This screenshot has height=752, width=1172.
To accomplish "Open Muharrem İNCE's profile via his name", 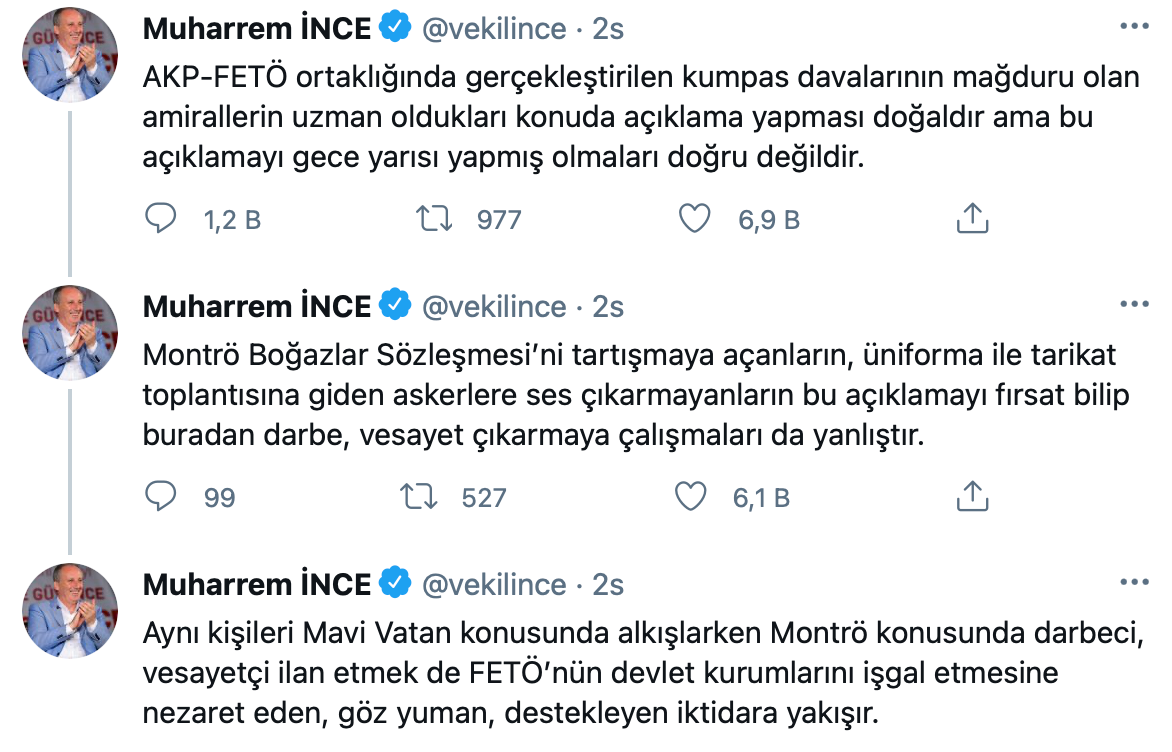I will (264, 28).
